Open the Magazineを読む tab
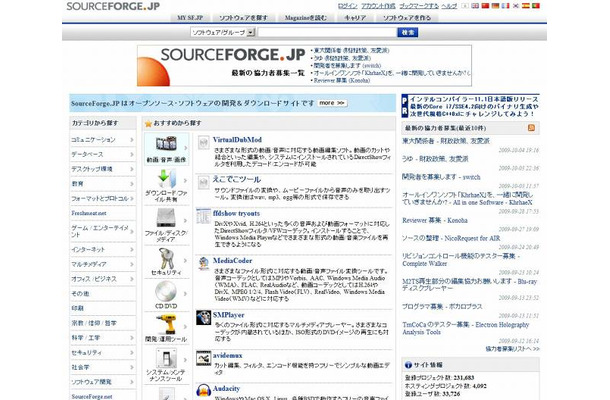 [305, 18]
